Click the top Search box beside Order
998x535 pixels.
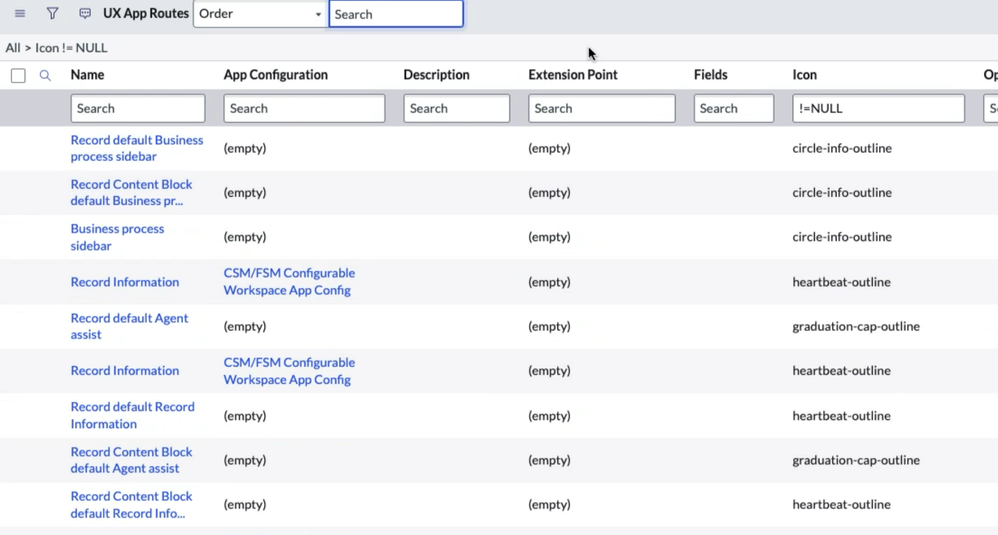[396, 14]
